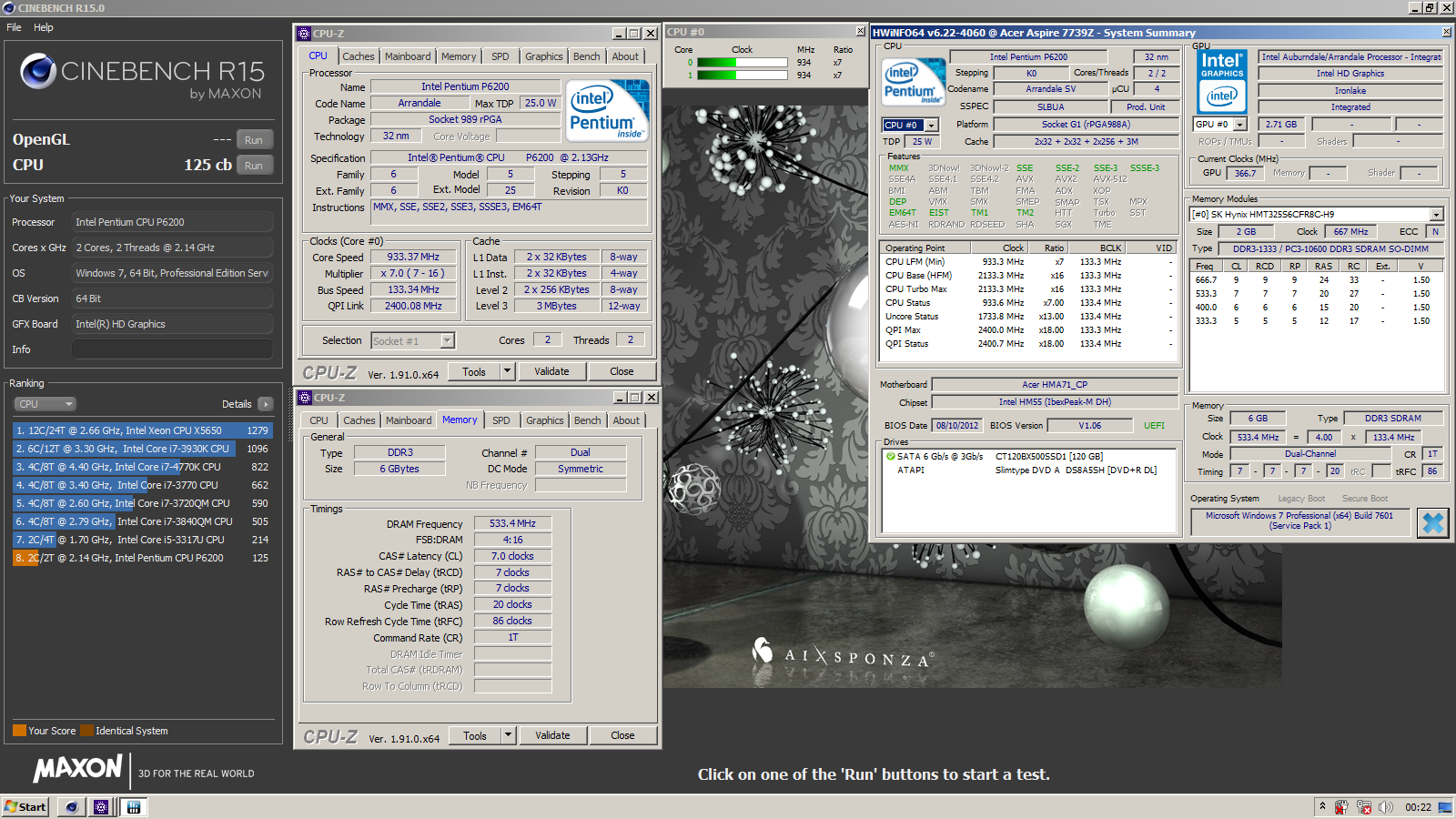Switch to Mainboard tab in CPU-Z CPU-tab window

pos(408,56)
